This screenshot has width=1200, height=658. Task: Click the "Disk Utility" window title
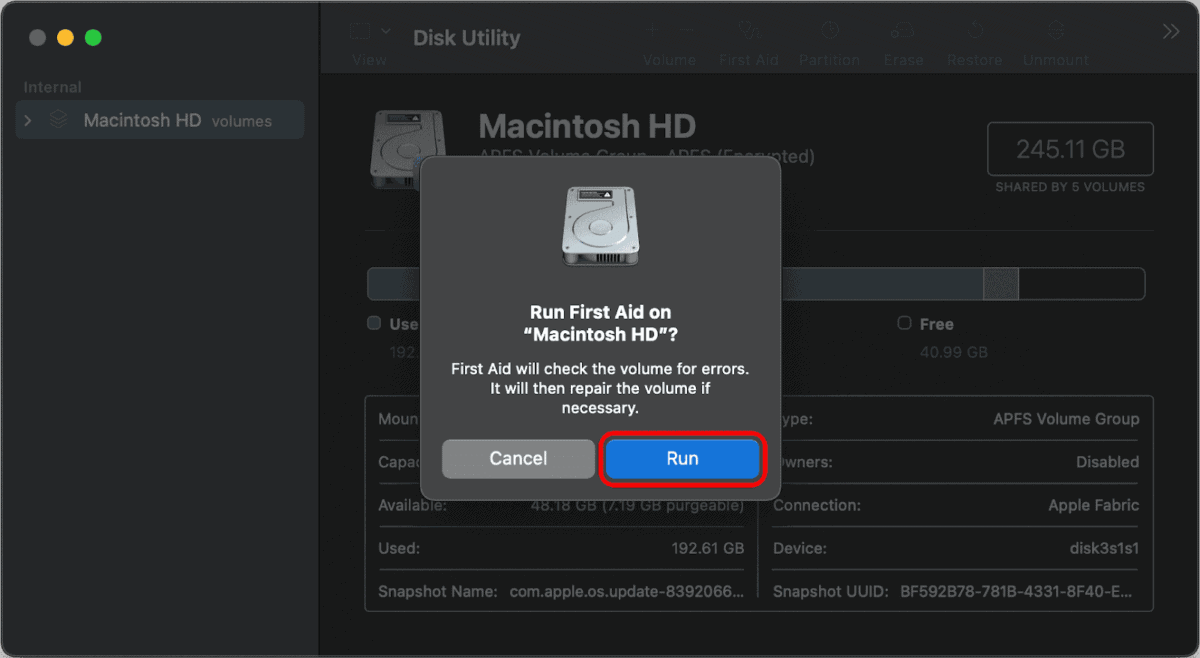467,38
